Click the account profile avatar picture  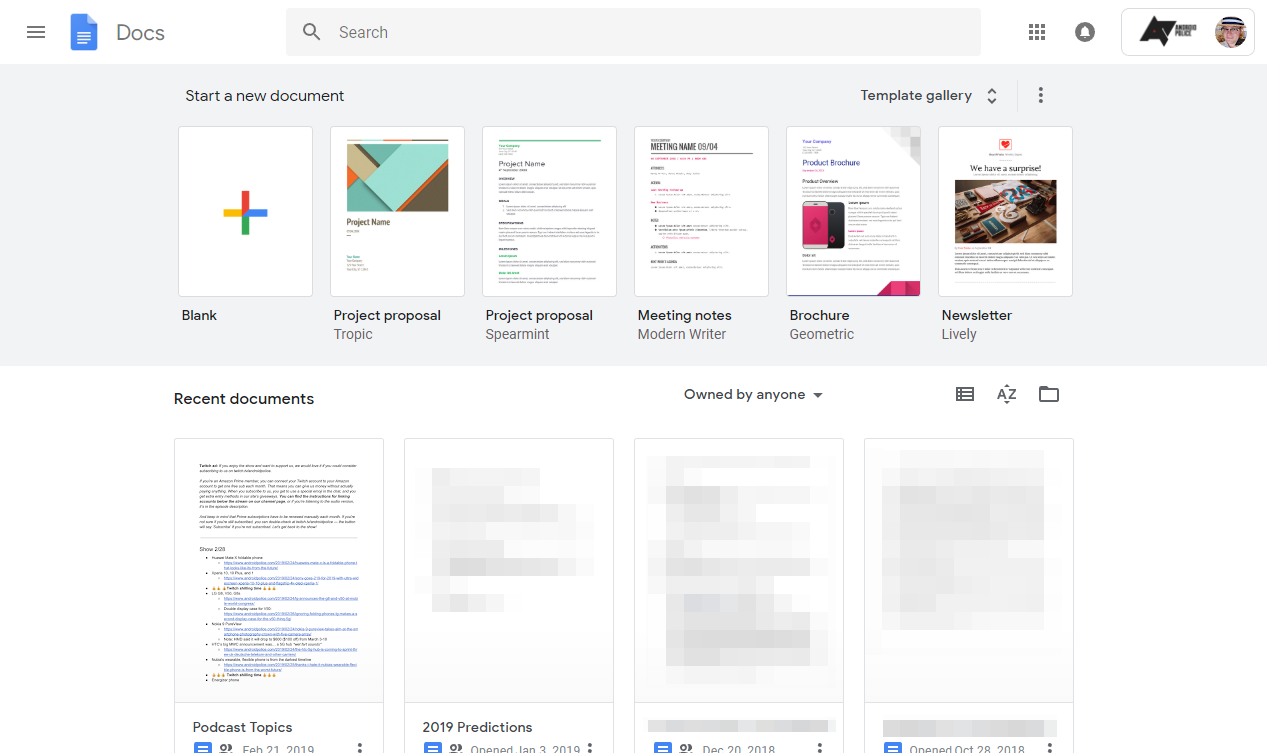[1231, 31]
